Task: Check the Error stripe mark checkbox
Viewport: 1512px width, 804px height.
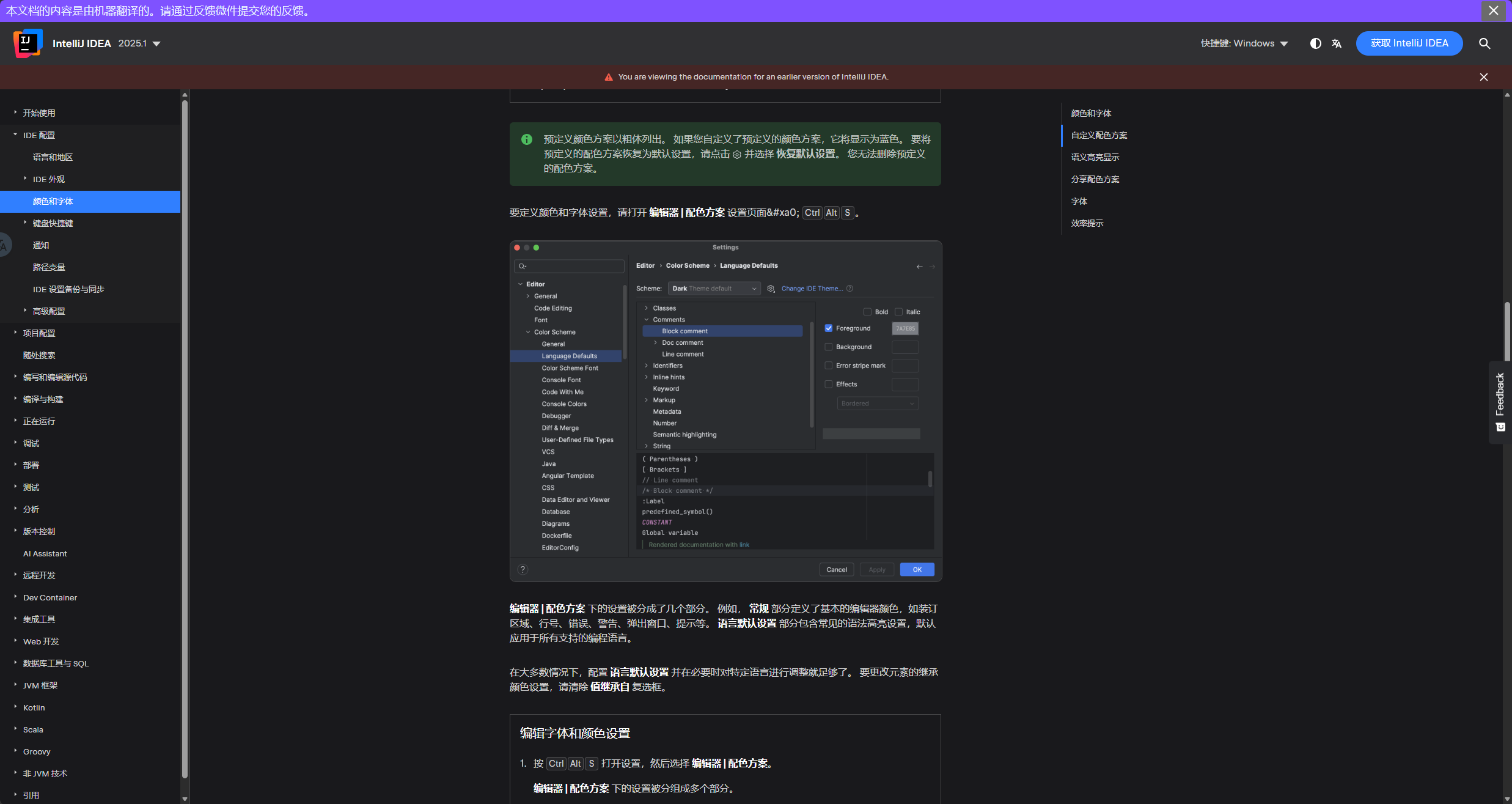Action: [x=829, y=366]
